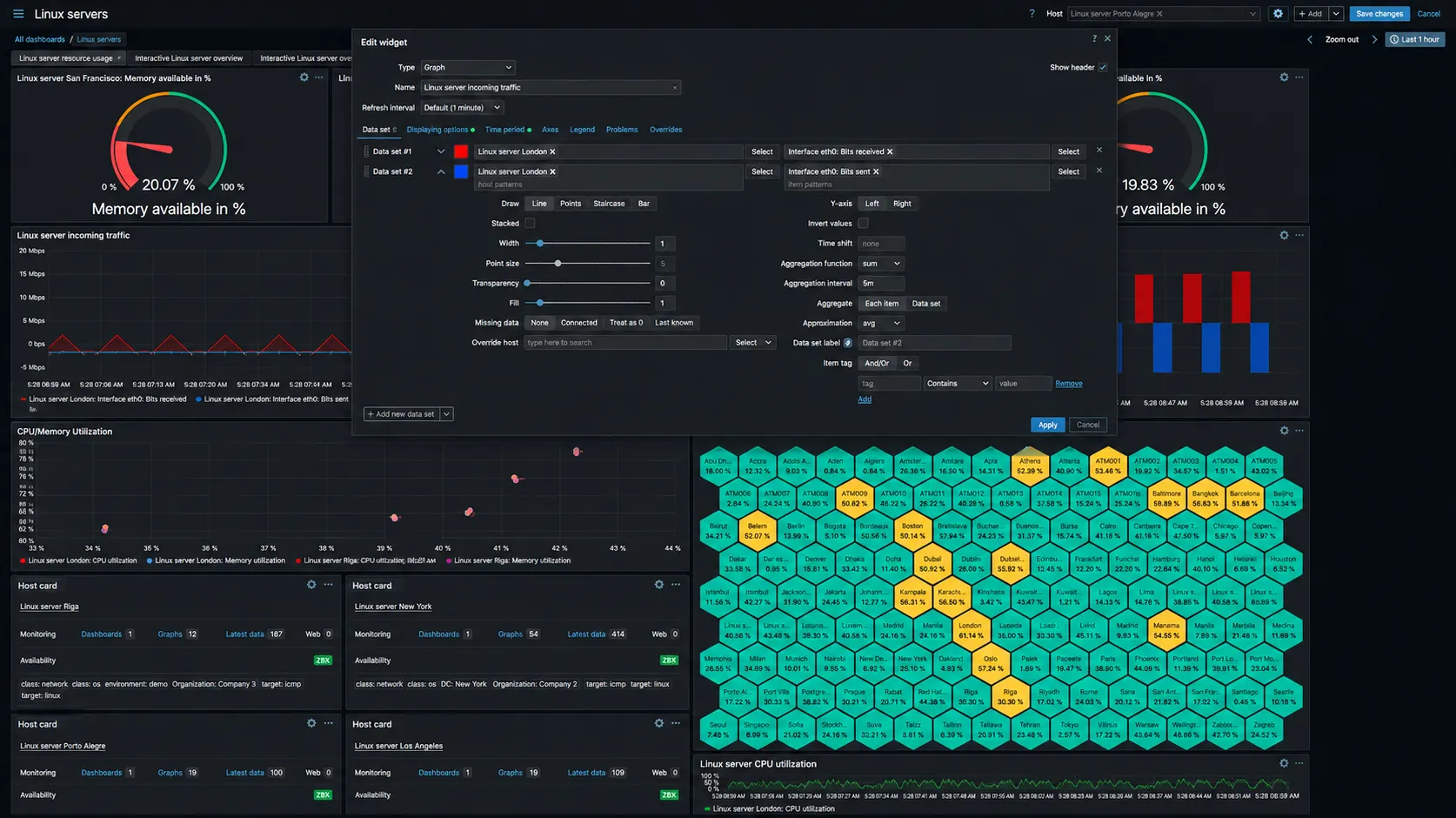Enable the Invert values checkbox
This screenshot has width=1456, height=818.
pos(864,224)
